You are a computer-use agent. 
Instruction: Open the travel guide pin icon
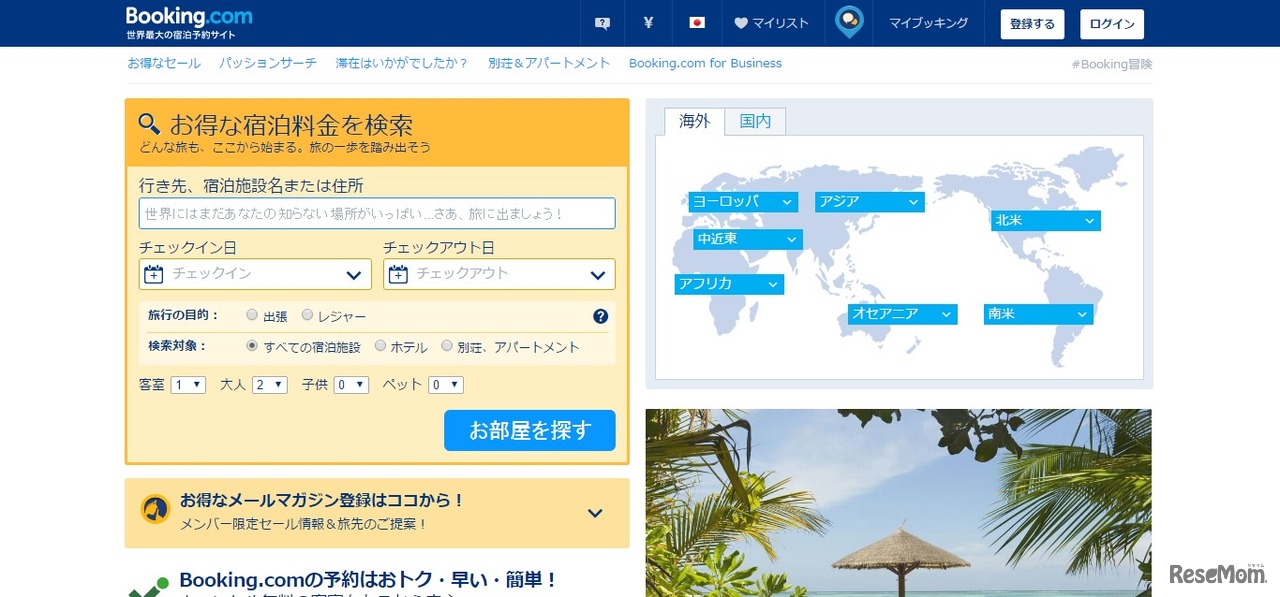pyautogui.click(x=849, y=22)
